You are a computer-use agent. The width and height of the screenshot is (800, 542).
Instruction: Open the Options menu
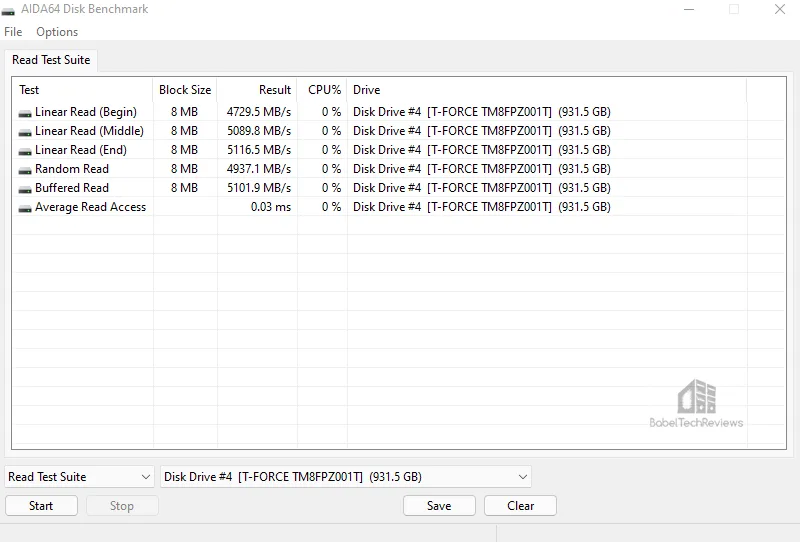point(57,32)
